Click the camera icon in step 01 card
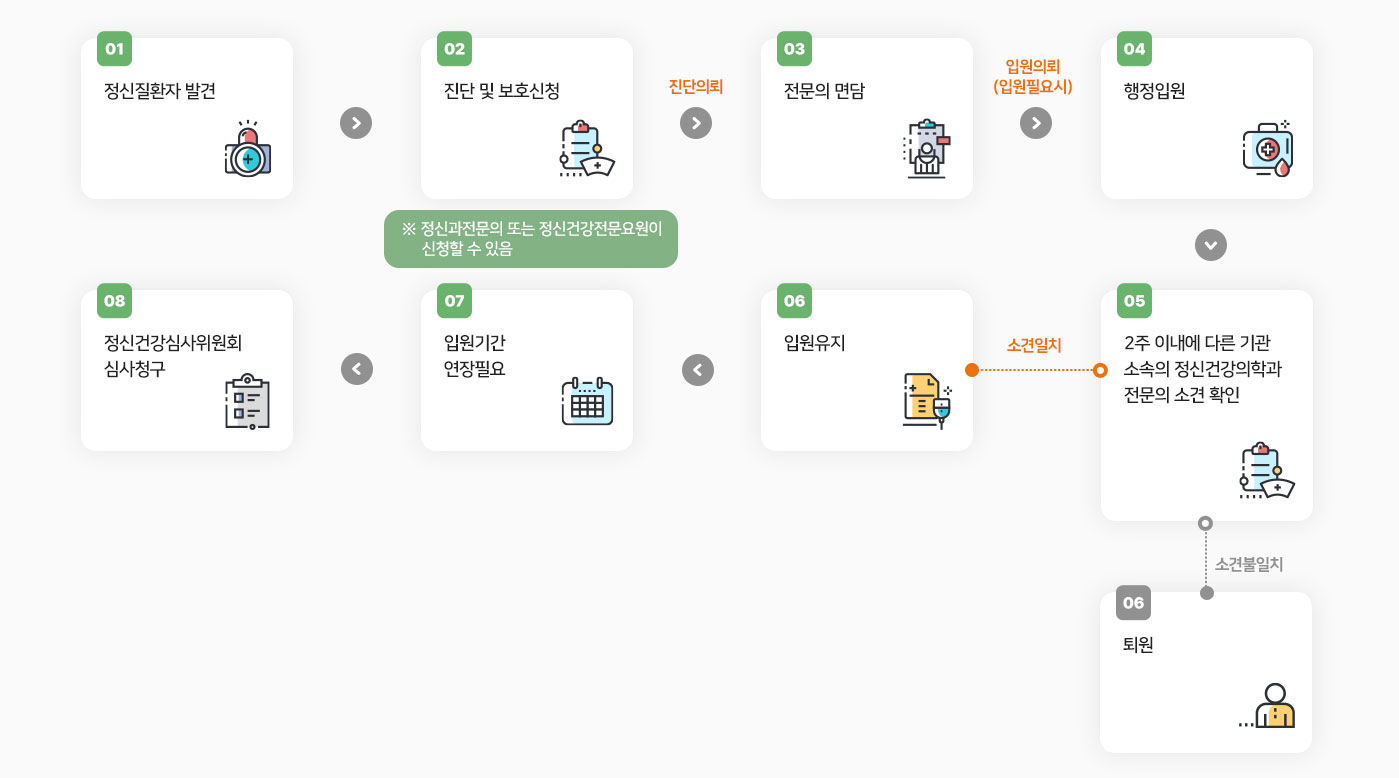The height and width of the screenshot is (778, 1399). click(249, 151)
